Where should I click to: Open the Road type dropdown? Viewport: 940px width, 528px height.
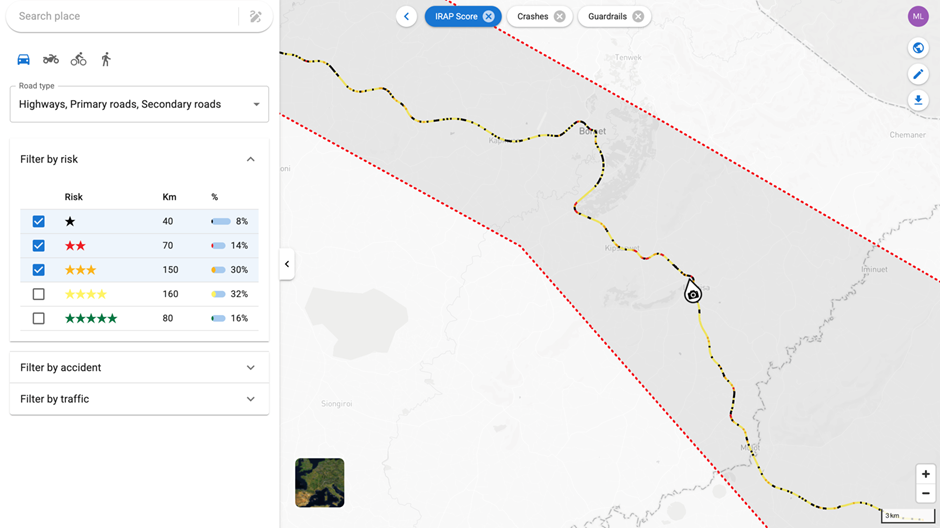tap(139, 104)
